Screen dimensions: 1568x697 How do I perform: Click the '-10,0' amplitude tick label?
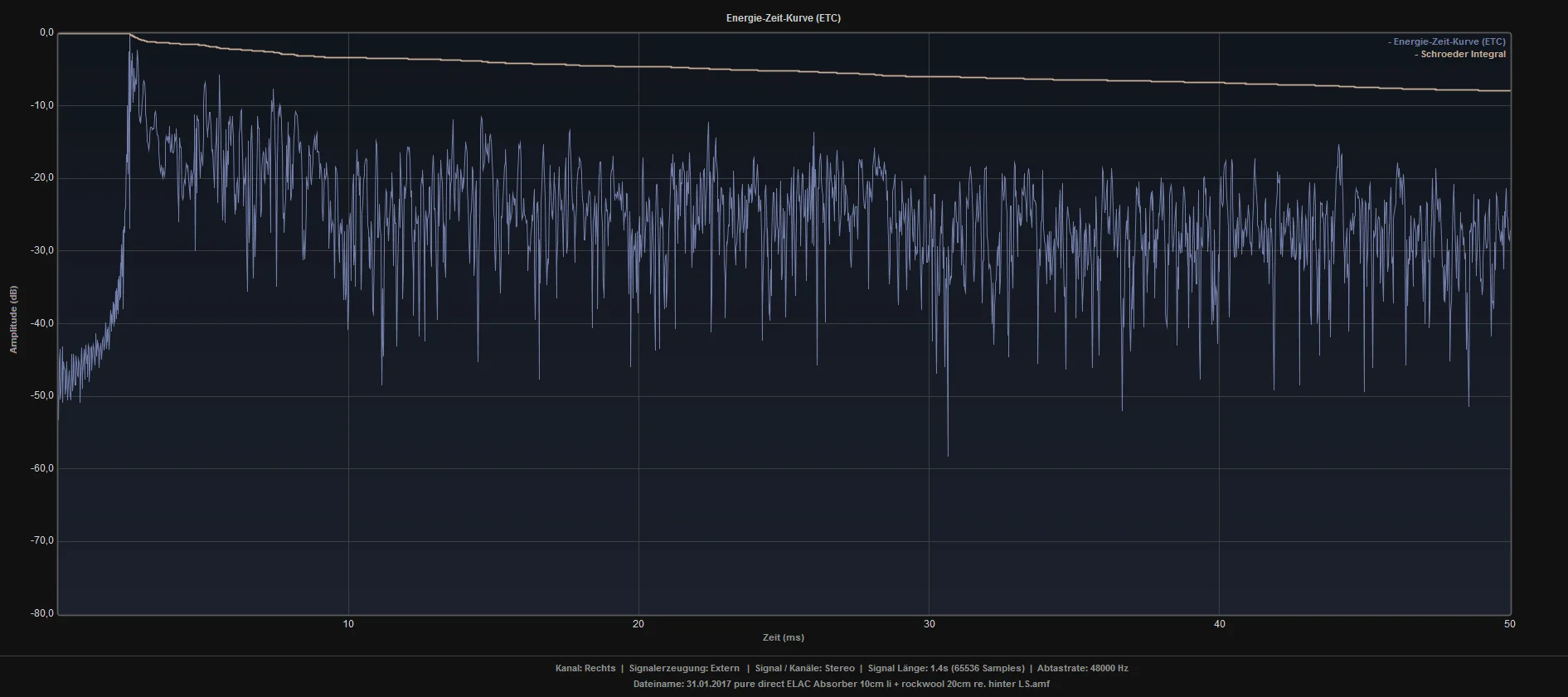pyautogui.click(x=42, y=105)
